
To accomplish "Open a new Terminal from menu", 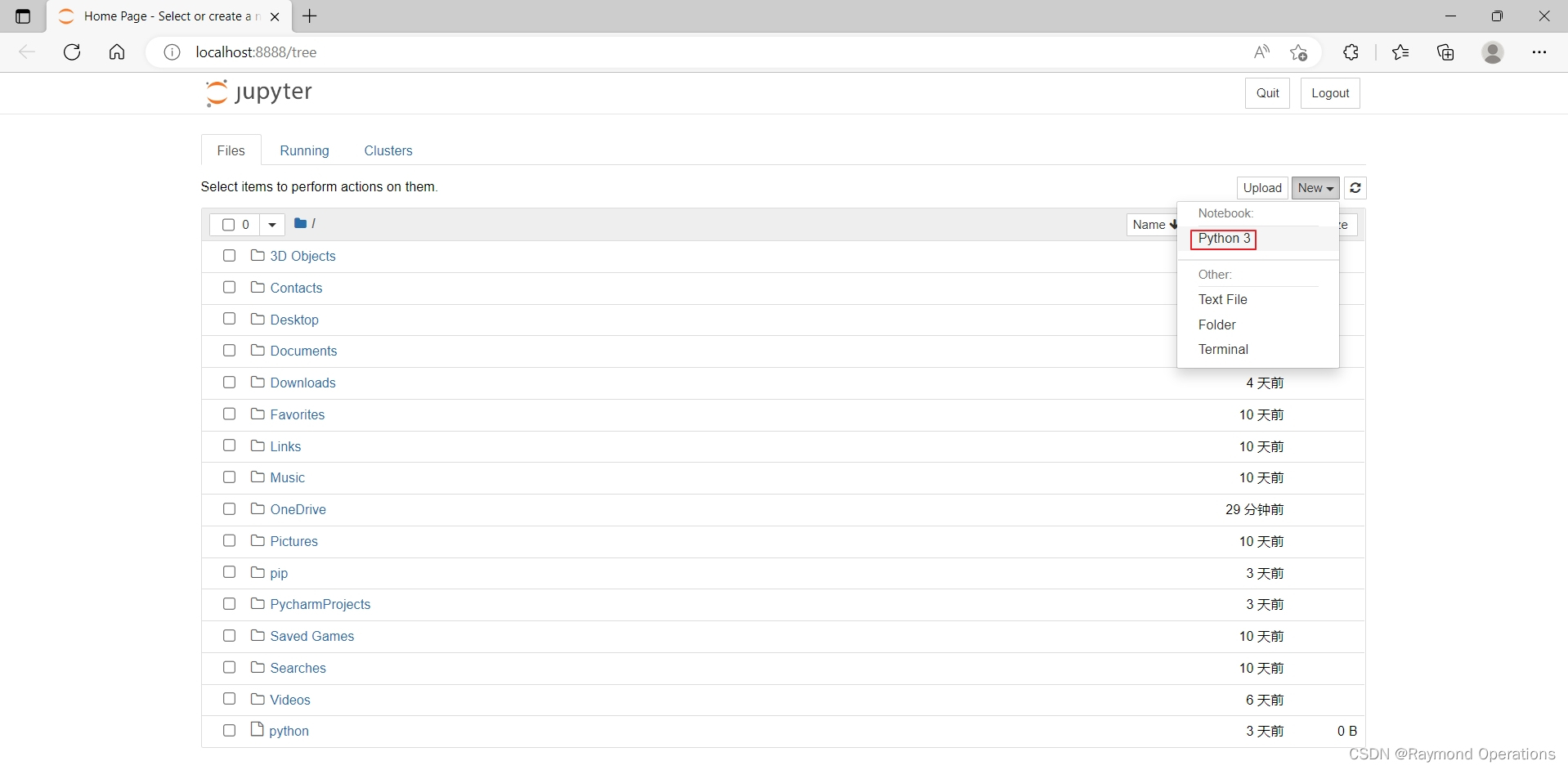I will point(1223,349).
